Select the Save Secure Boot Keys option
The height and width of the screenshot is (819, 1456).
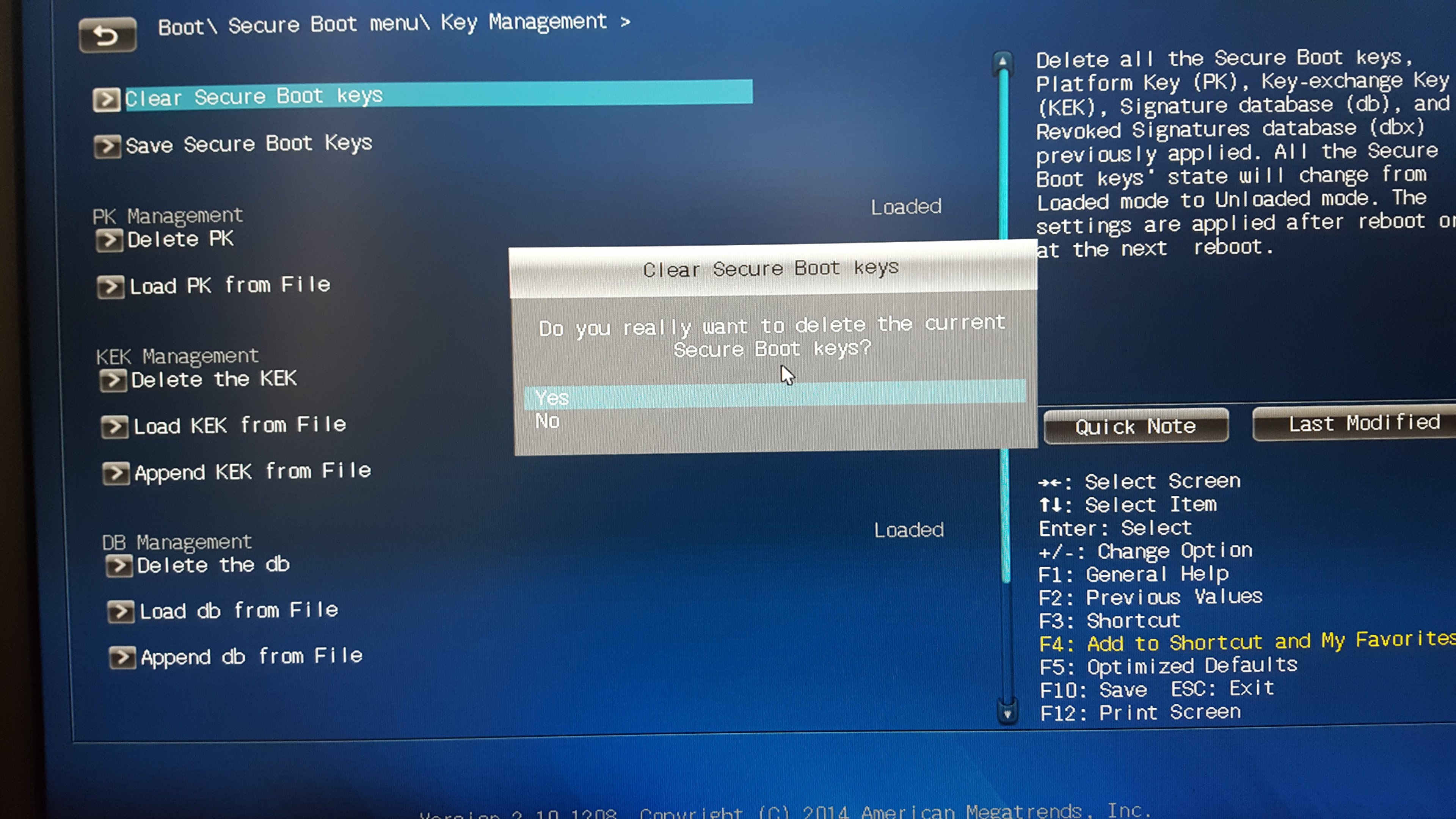(x=250, y=143)
